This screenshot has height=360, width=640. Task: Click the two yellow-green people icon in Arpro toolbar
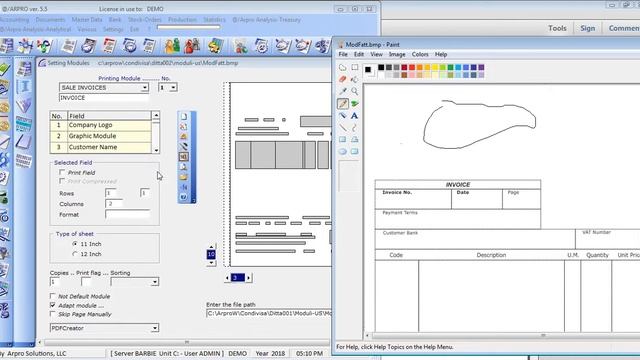pyautogui.click(x=172, y=46)
